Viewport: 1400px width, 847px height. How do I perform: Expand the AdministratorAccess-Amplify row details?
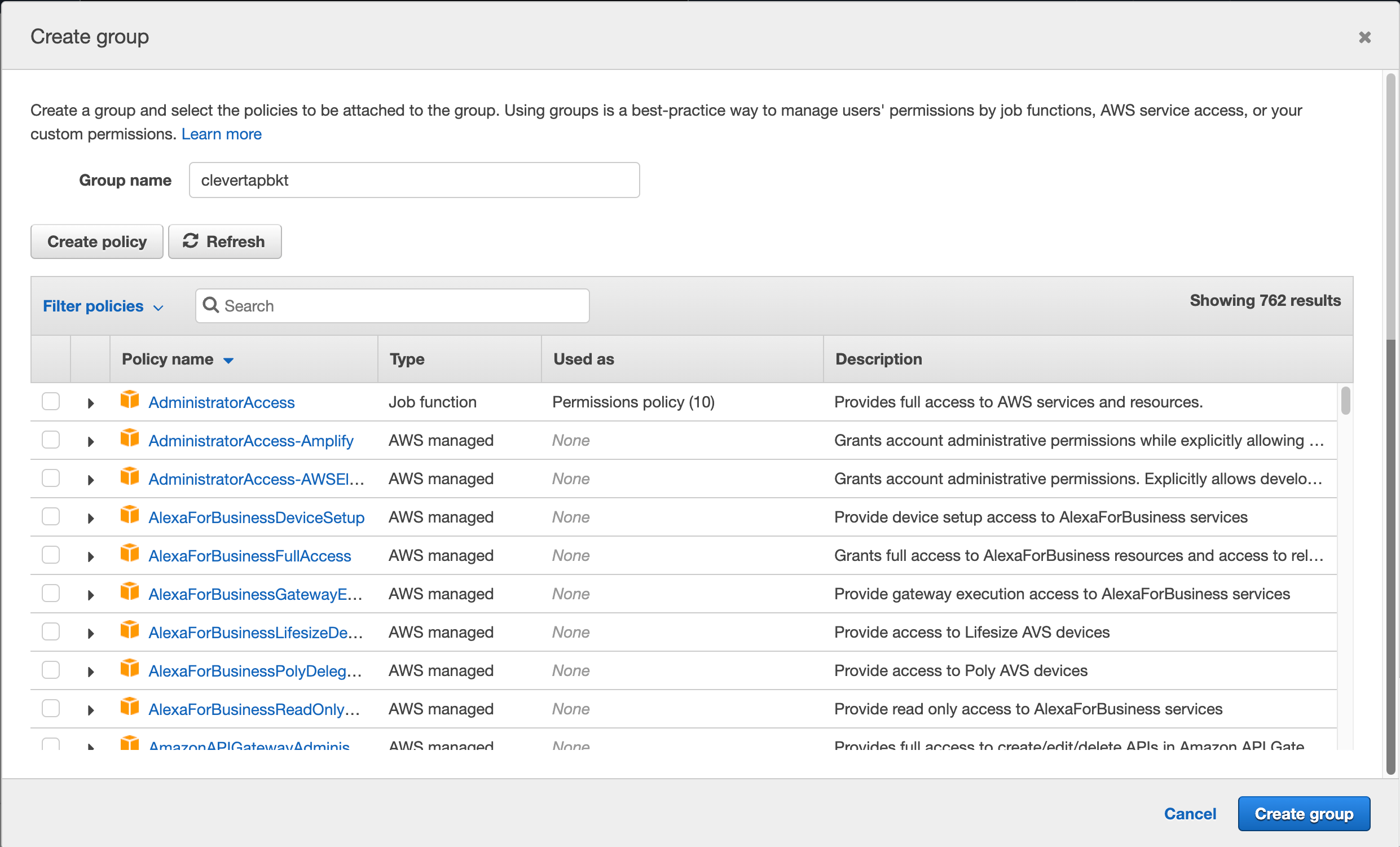pyautogui.click(x=90, y=442)
